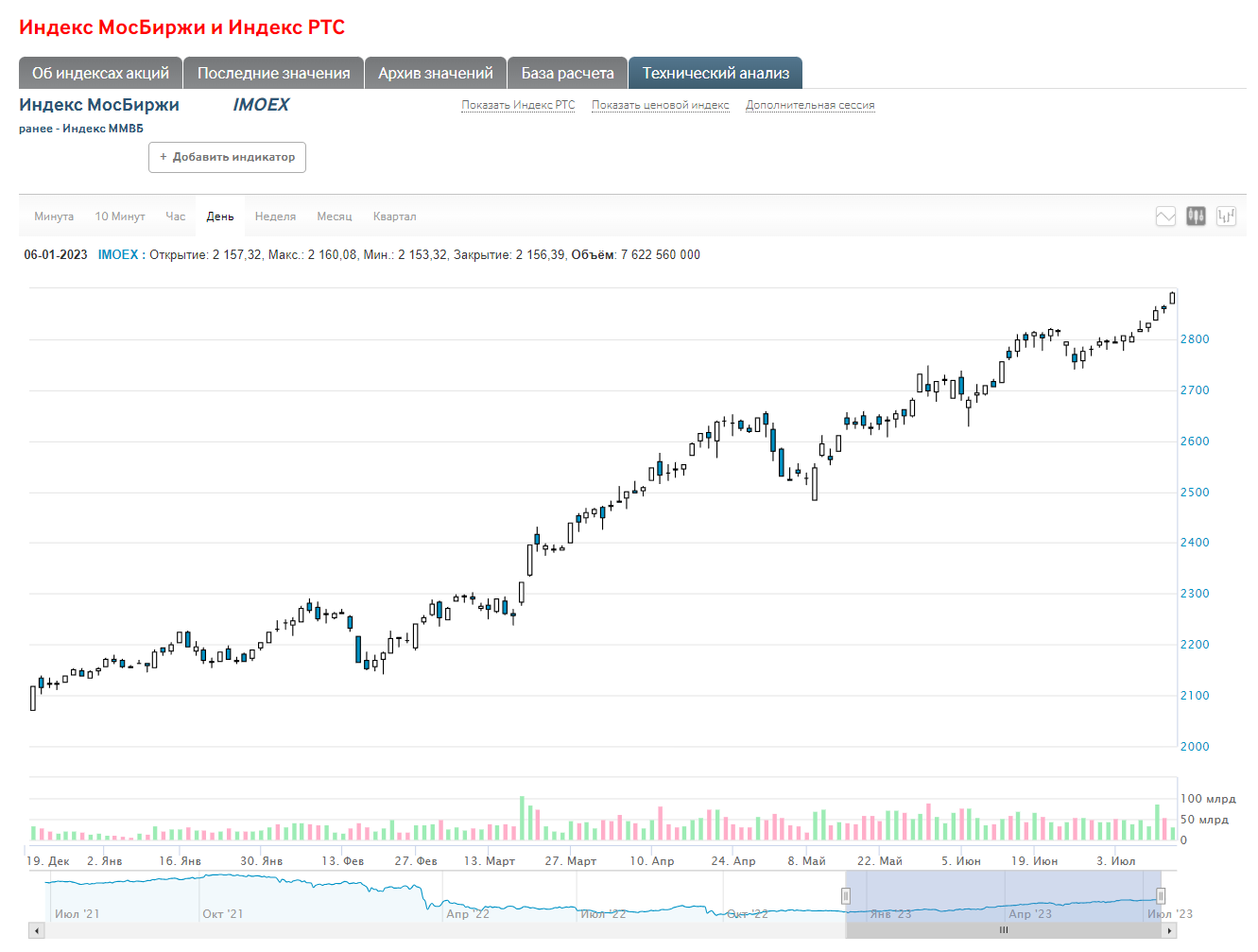Screen dimensions: 1258x952
Task: Select the OHLC bar chart icon
Action: tap(1226, 216)
